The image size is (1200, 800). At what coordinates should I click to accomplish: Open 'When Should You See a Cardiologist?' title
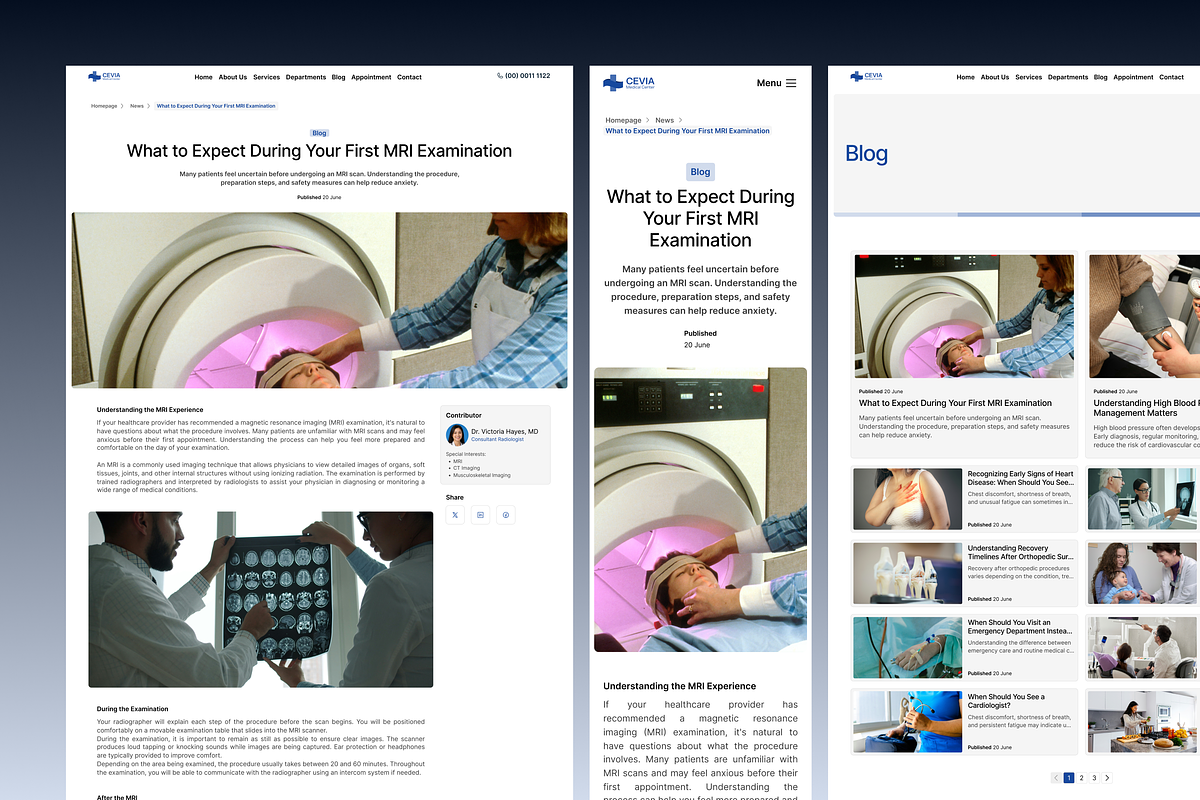pyautogui.click(x=1006, y=701)
